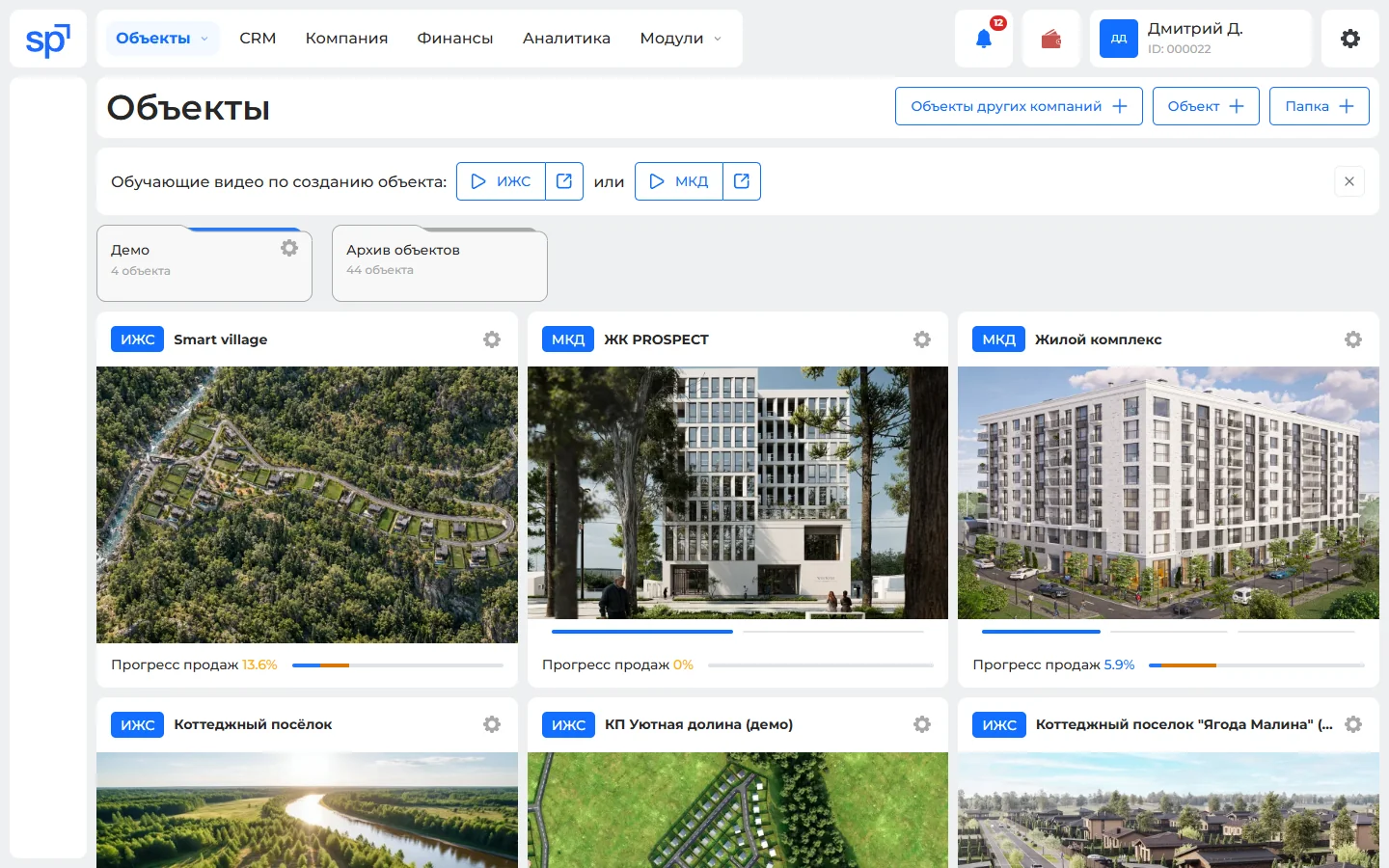Click the Объекты других компаний button
This screenshot has width=1389, height=868.
(x=1019, y=106)
